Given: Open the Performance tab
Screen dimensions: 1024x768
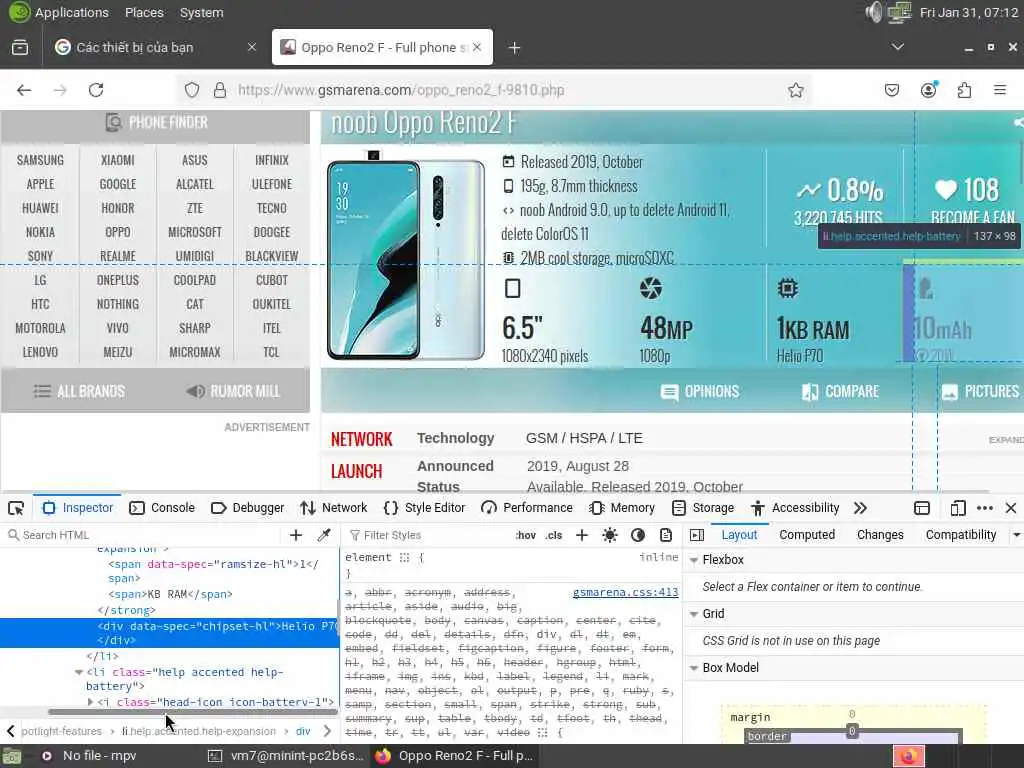Looking at the screenshot, I should pyautogui.click(x=527, y=508).
